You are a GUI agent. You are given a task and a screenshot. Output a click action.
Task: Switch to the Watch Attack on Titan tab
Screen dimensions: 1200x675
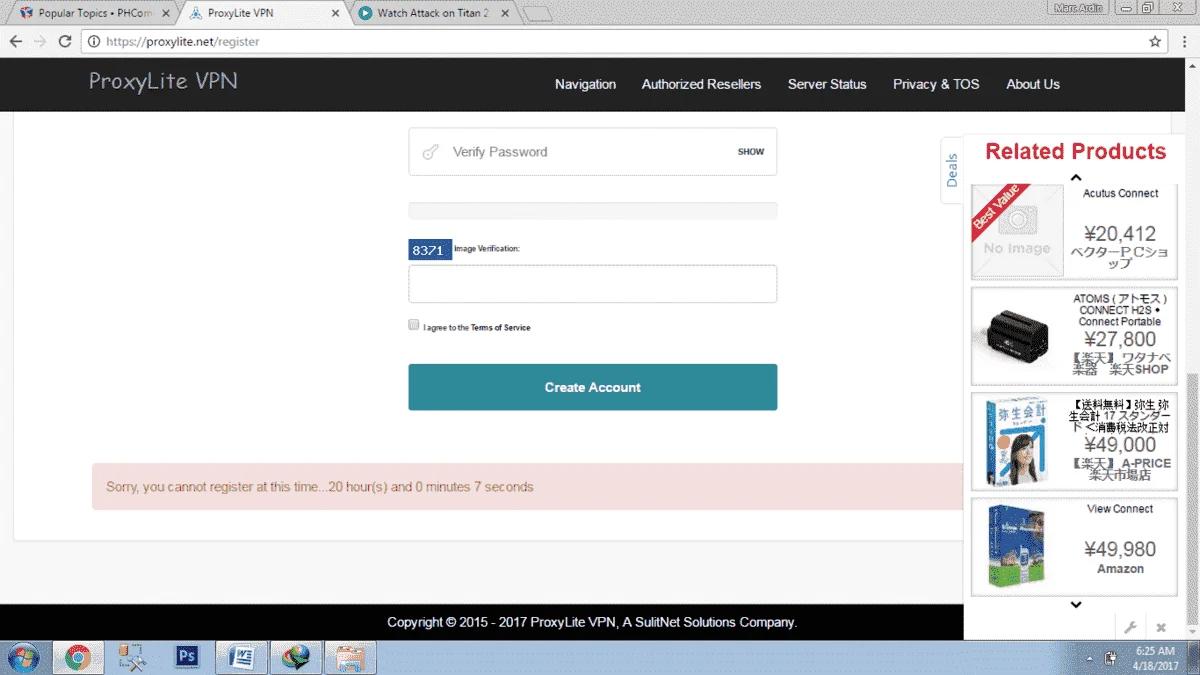432,14
